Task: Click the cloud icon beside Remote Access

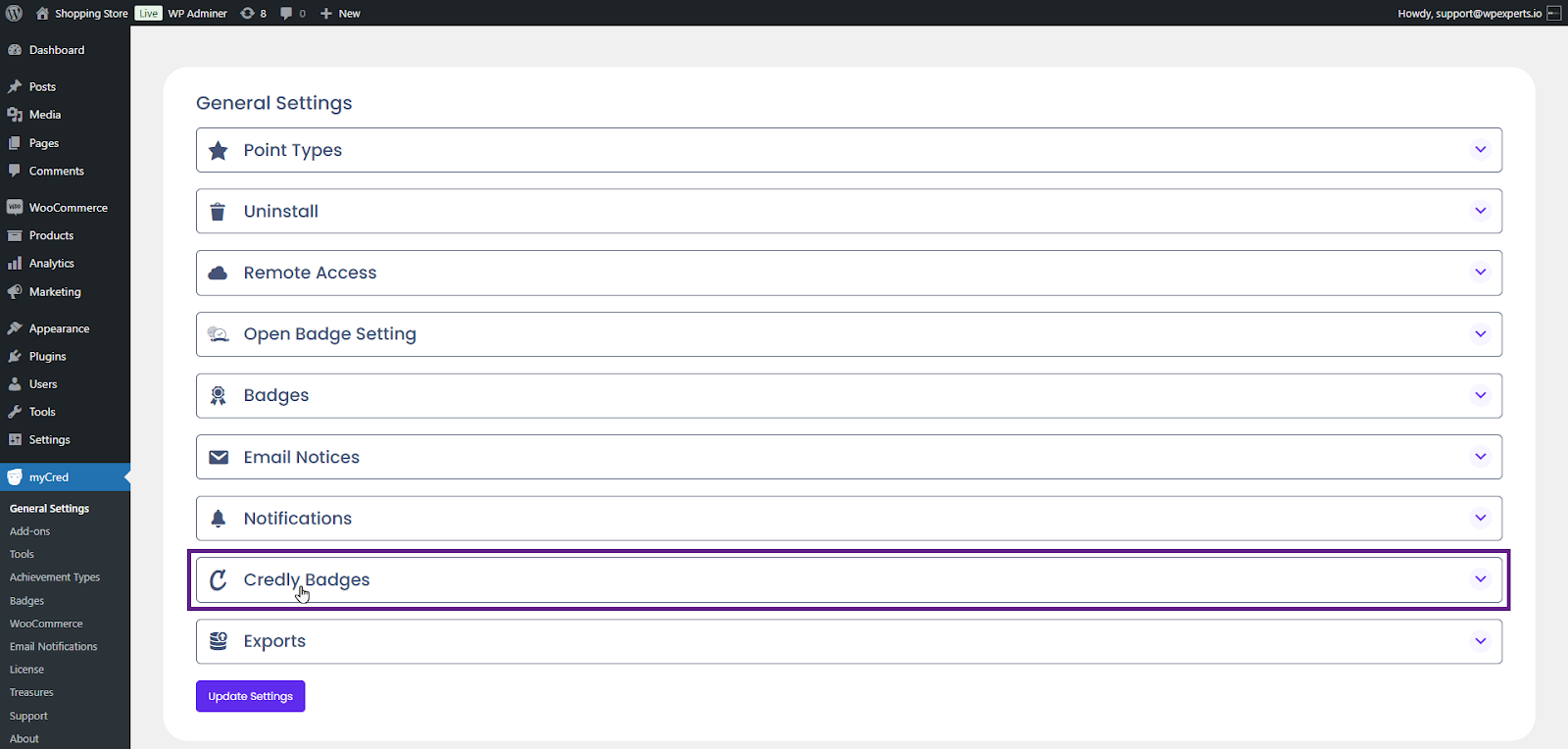Action: (219, 274)
